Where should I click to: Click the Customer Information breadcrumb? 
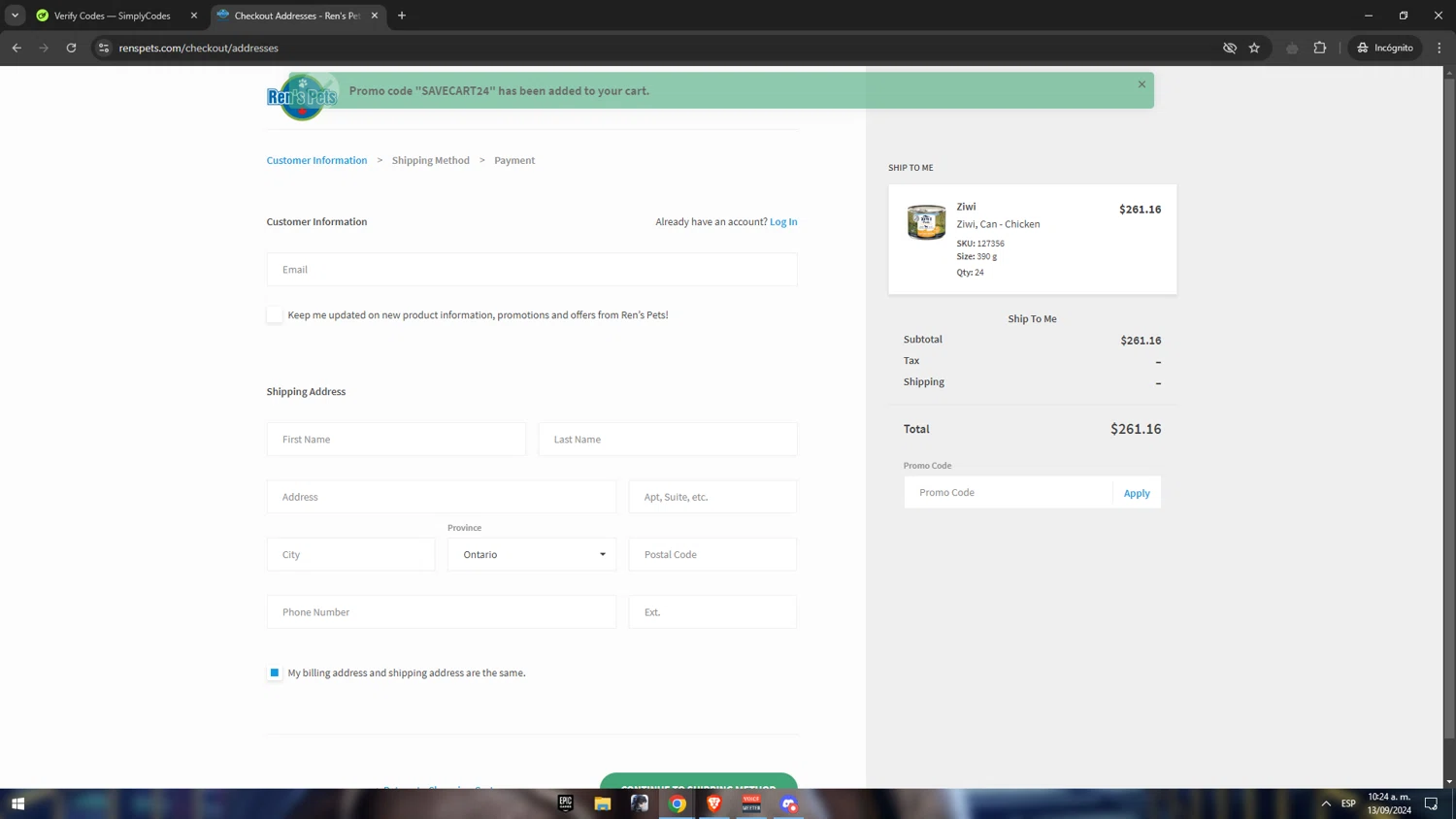(x=316, y=160)
